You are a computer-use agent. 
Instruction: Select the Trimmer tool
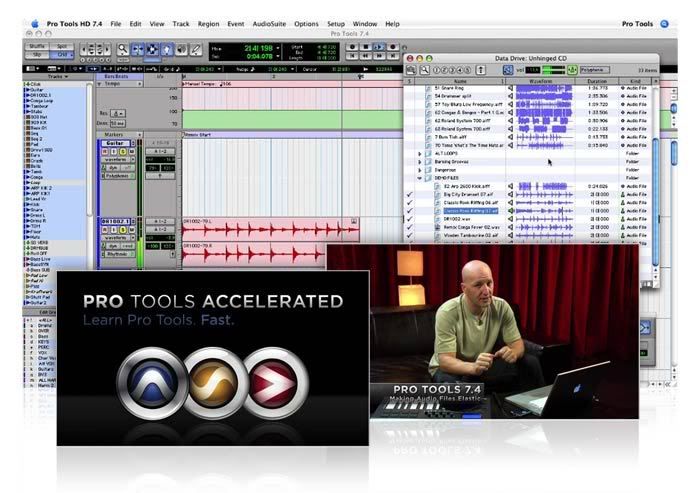(x=138, y=49)
